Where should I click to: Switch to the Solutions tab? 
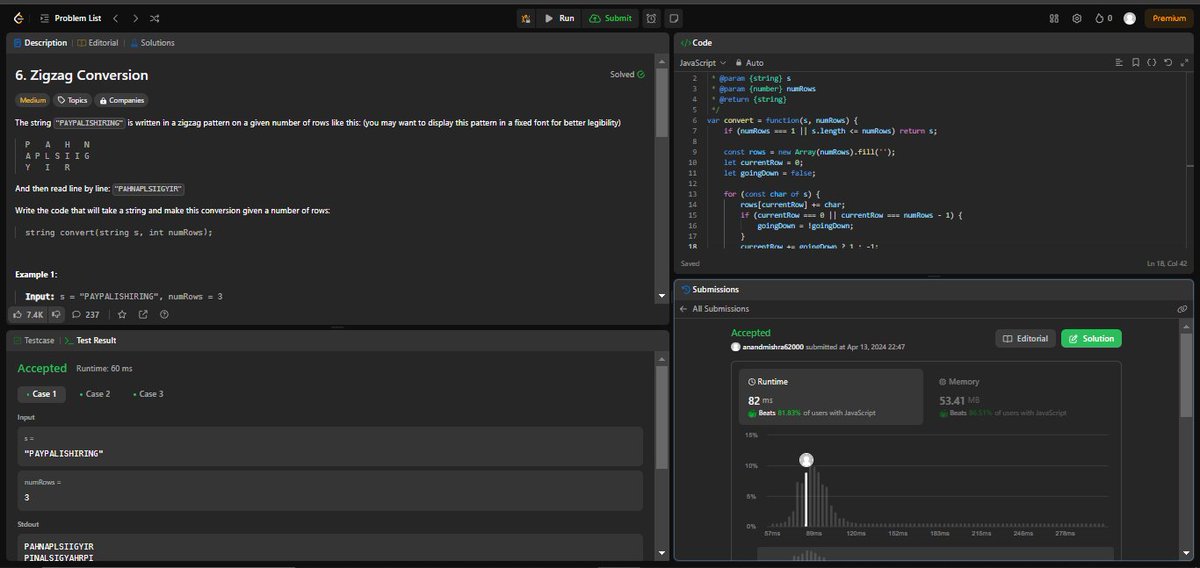pyautogui.click(x=151, y=43)
